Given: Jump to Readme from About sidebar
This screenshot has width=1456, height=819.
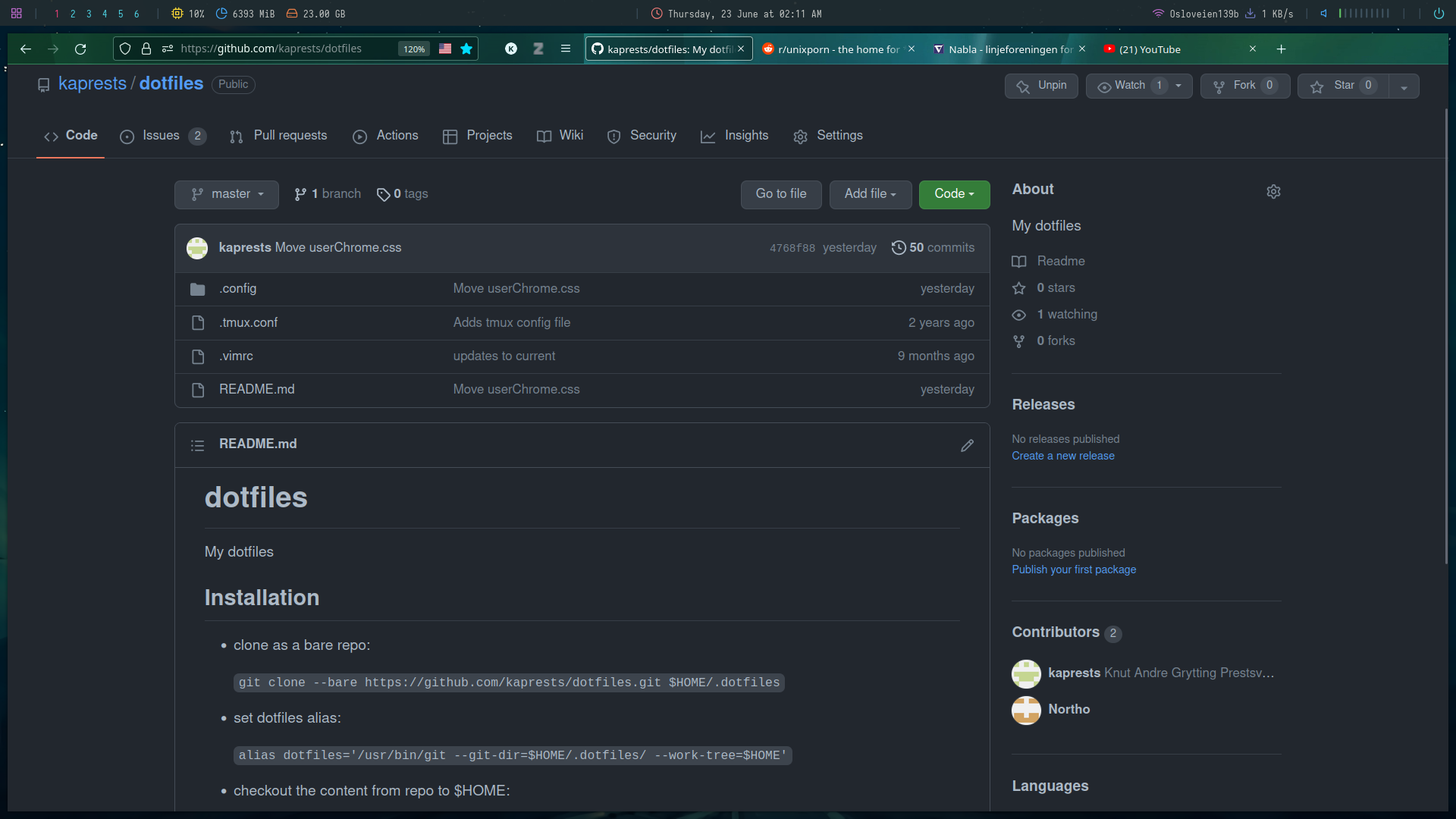Looking at the screenshot, I should [x=1049, y=262].
